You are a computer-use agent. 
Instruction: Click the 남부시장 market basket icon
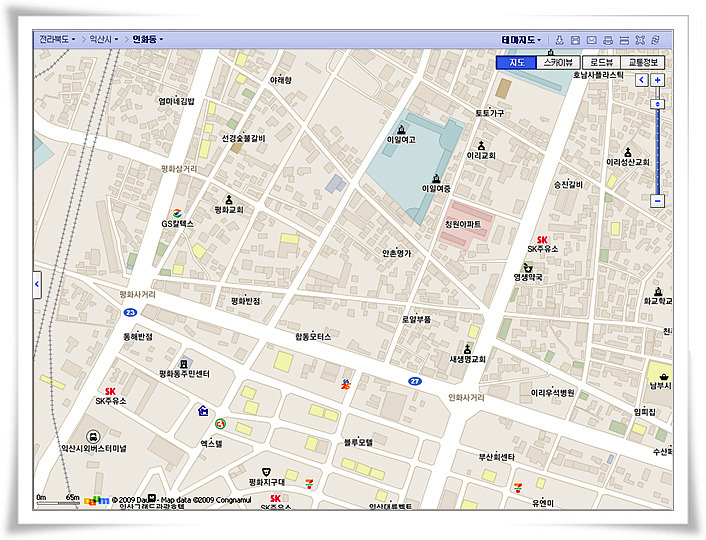tap(664, 377)
